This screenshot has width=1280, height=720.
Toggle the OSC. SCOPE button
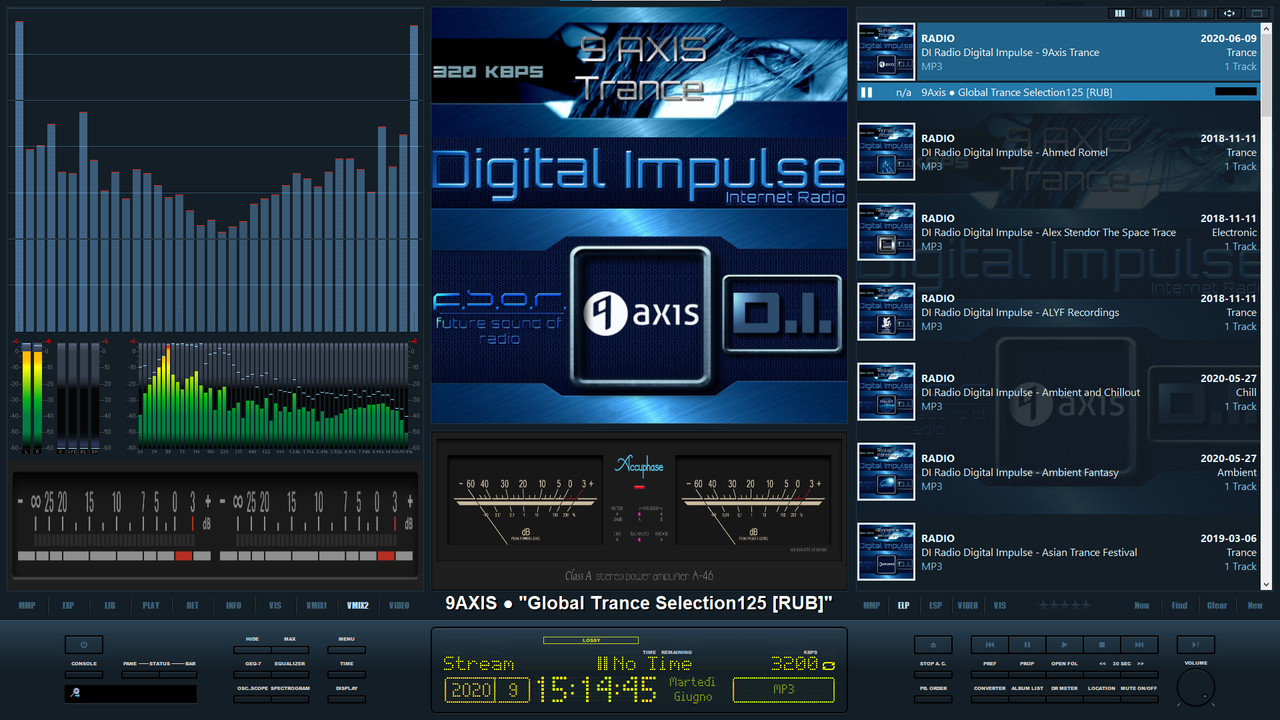coord(252,699)
